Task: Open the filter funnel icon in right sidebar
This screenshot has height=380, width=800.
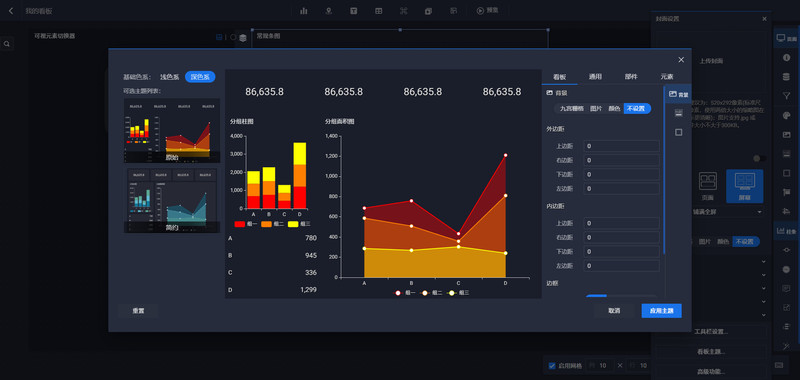Action: pyautogui.click(x=786, y=95)
